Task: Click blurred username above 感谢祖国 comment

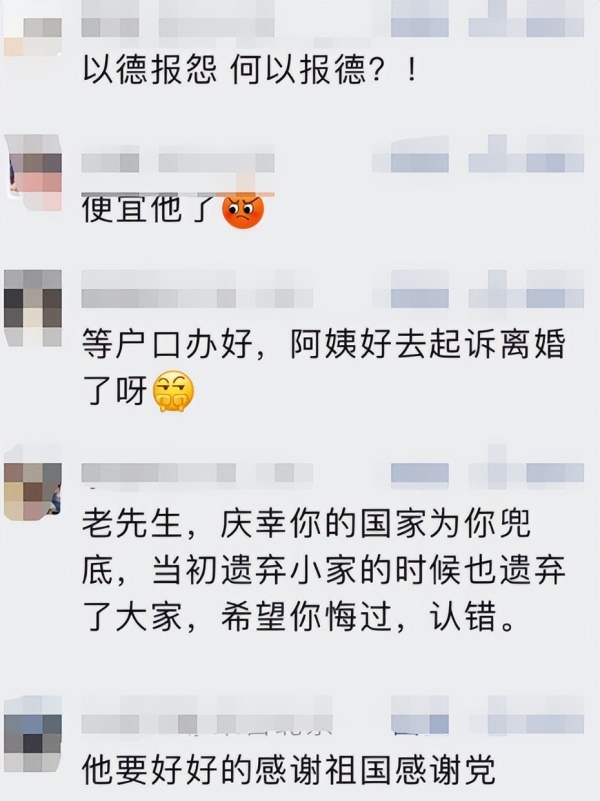Action: pyautogui.click(x=207, y=724)
